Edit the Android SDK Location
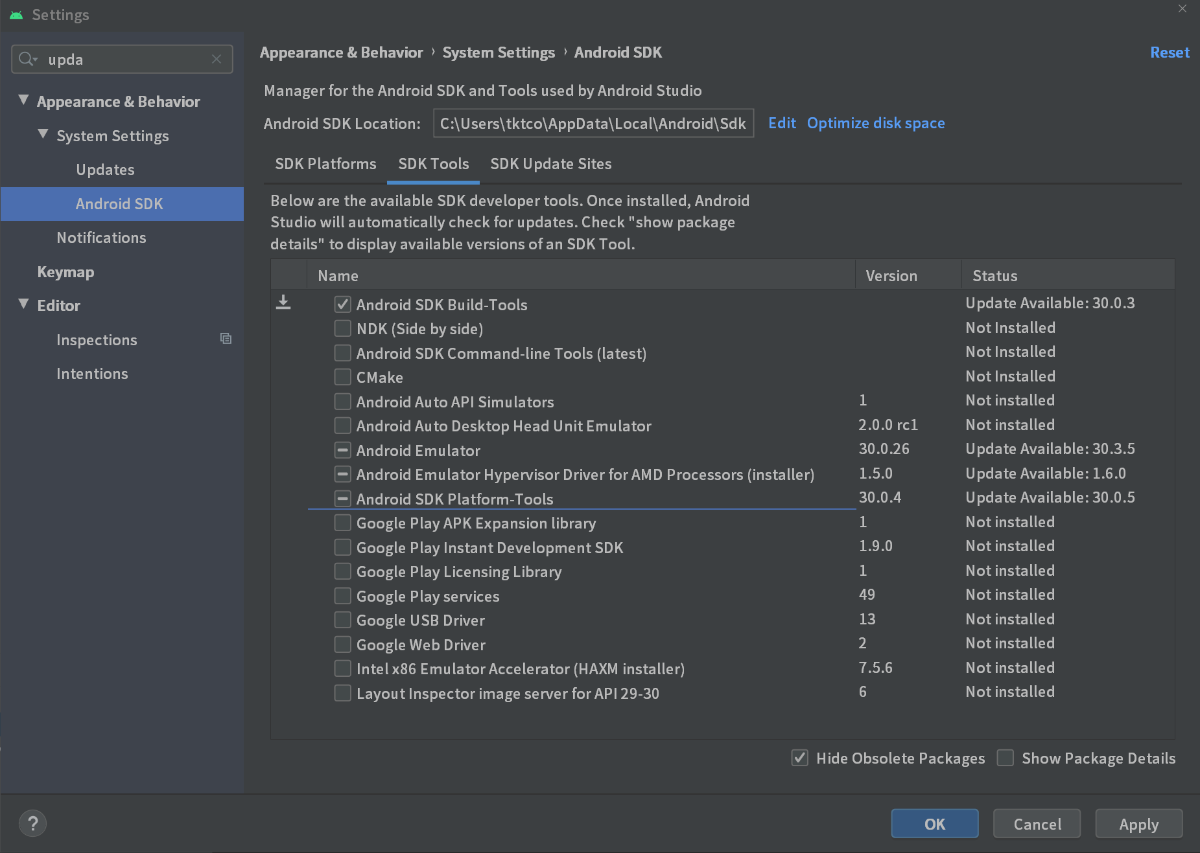The height and width of the screenshot is (853, 1200). click(x=781, y=122)
